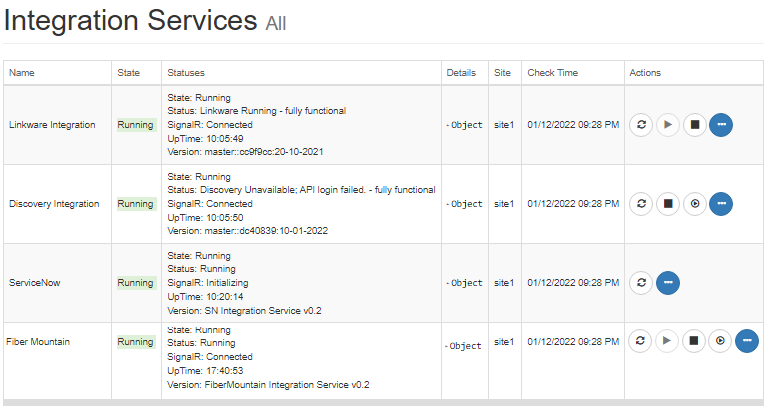Image resolution: width=767 pixels, height=408 pixels.
Task: Start the Linkware Integration service
Action: [x=668, y=125]
